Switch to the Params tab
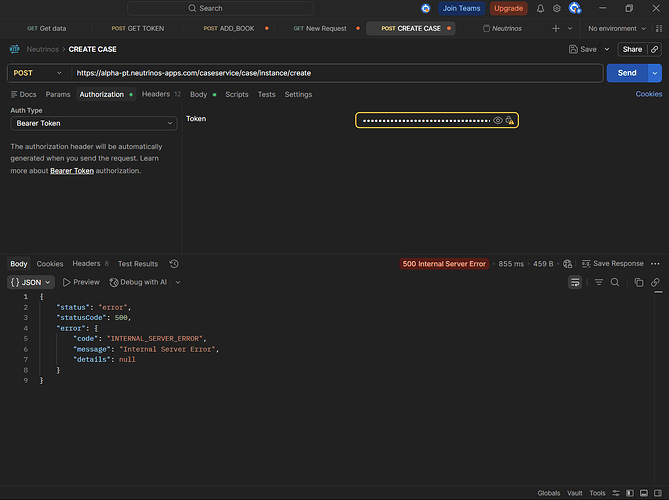 (x=58, y=94)
